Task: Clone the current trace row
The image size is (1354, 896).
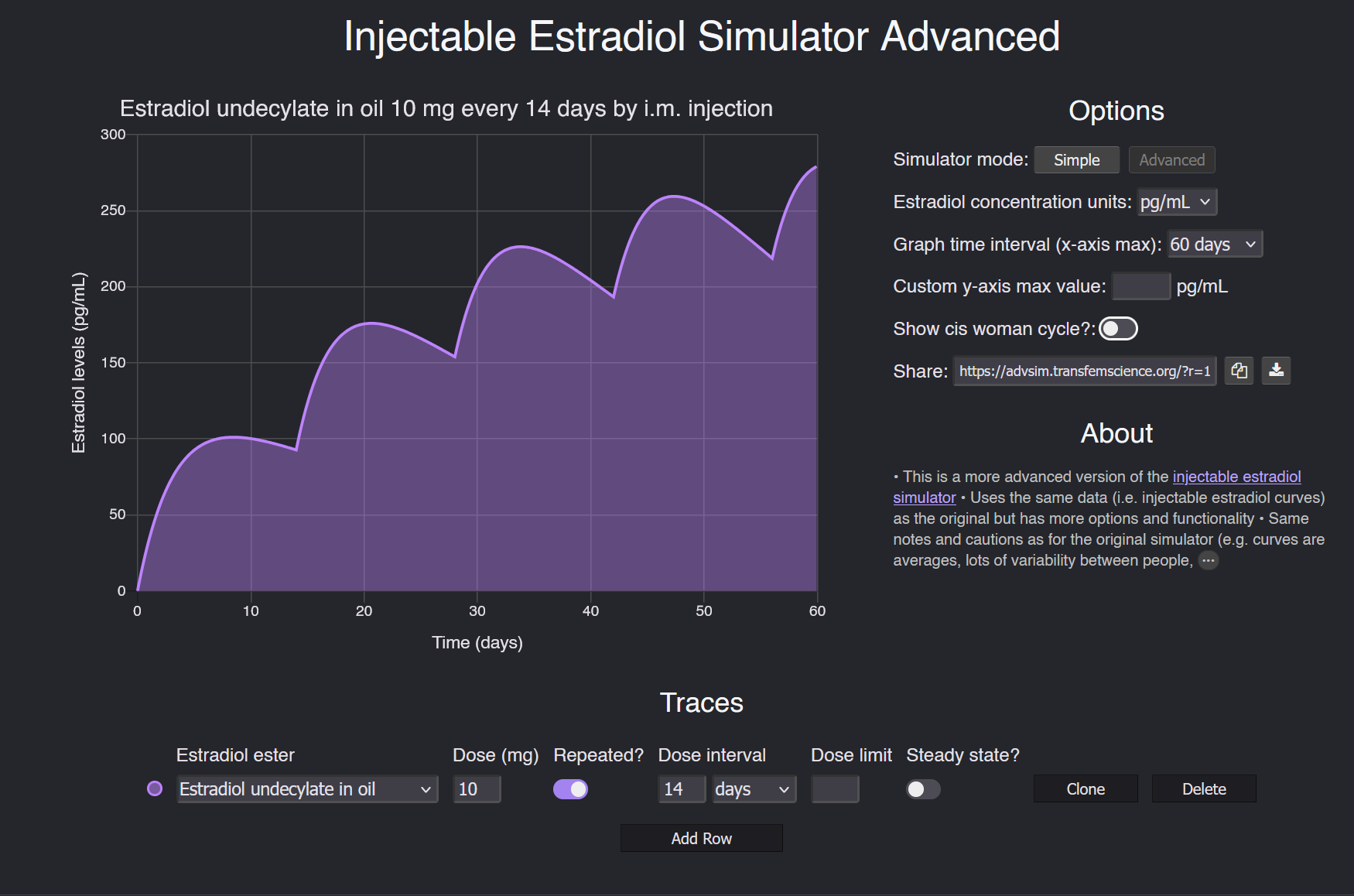Action: pos(1086,788)
